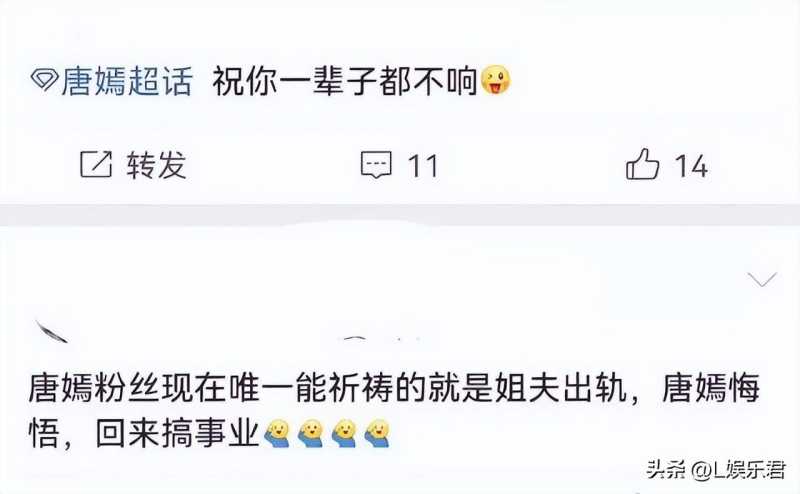
Task: Tap the second saluting emoji
Action: point(311,434)
